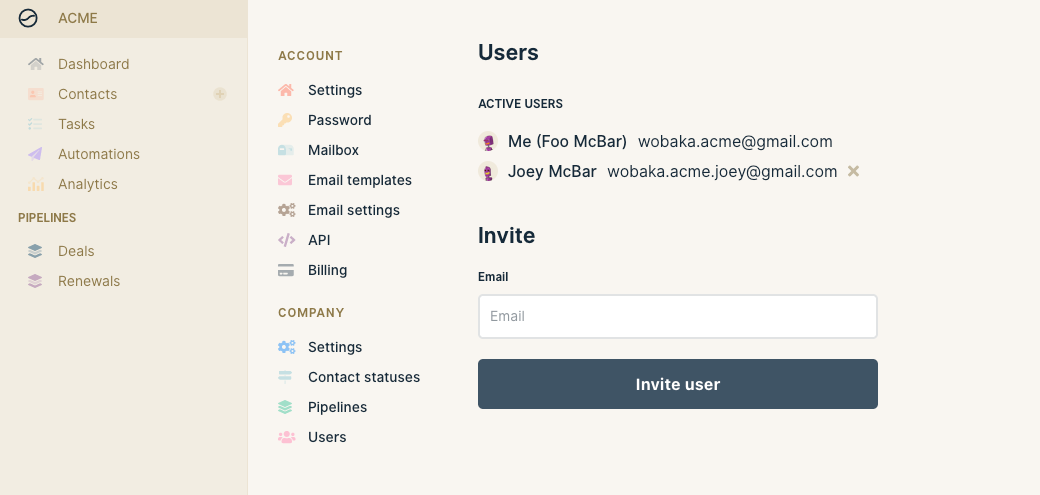Click the Deals pipeline stack icon
The height and width of the screenshot is (495, 1040).
click(35, 251)
